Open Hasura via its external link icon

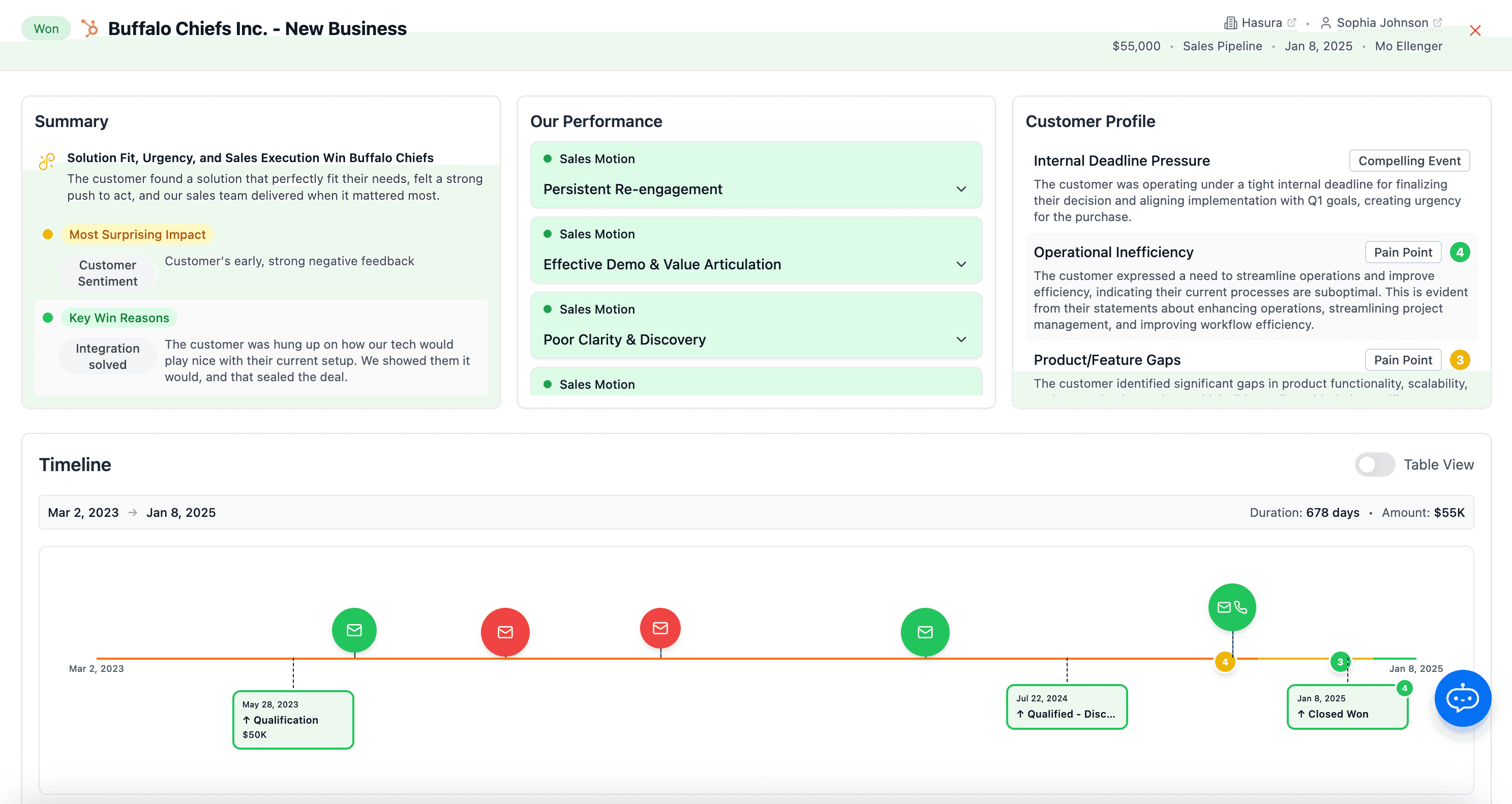click(1293, 21)
